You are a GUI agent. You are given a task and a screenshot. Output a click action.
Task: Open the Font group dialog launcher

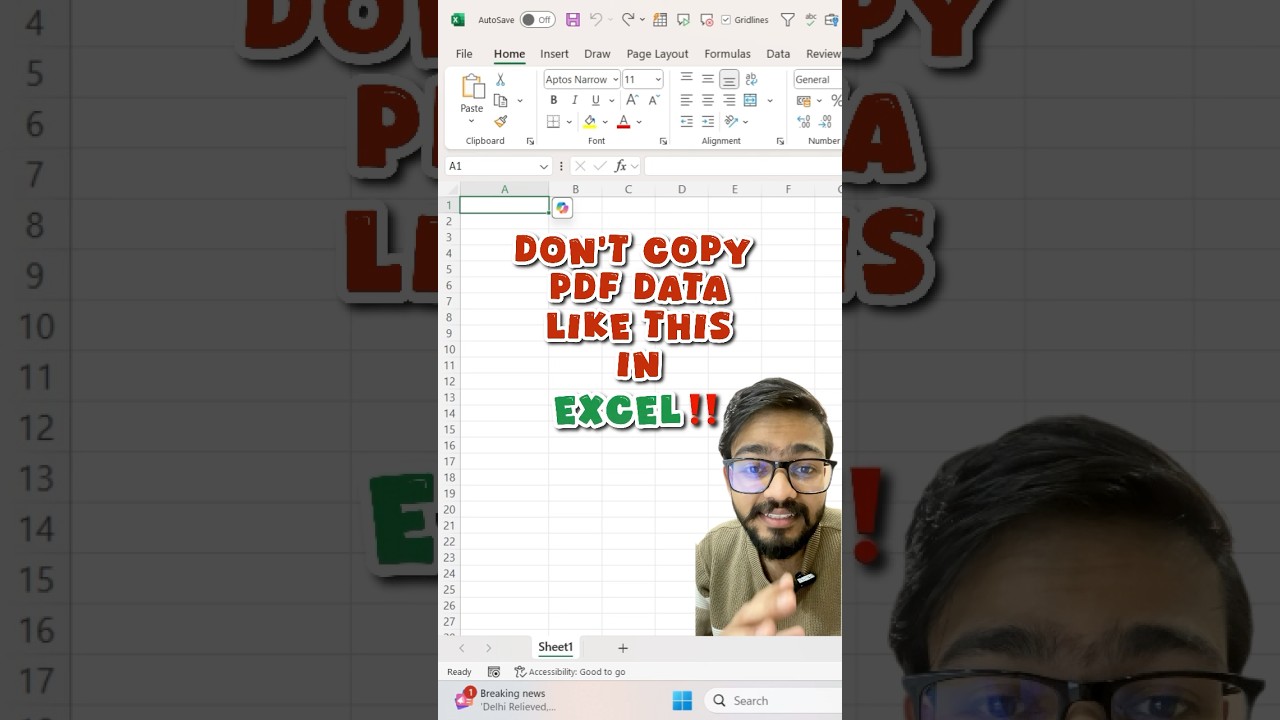tap(663, 142)
